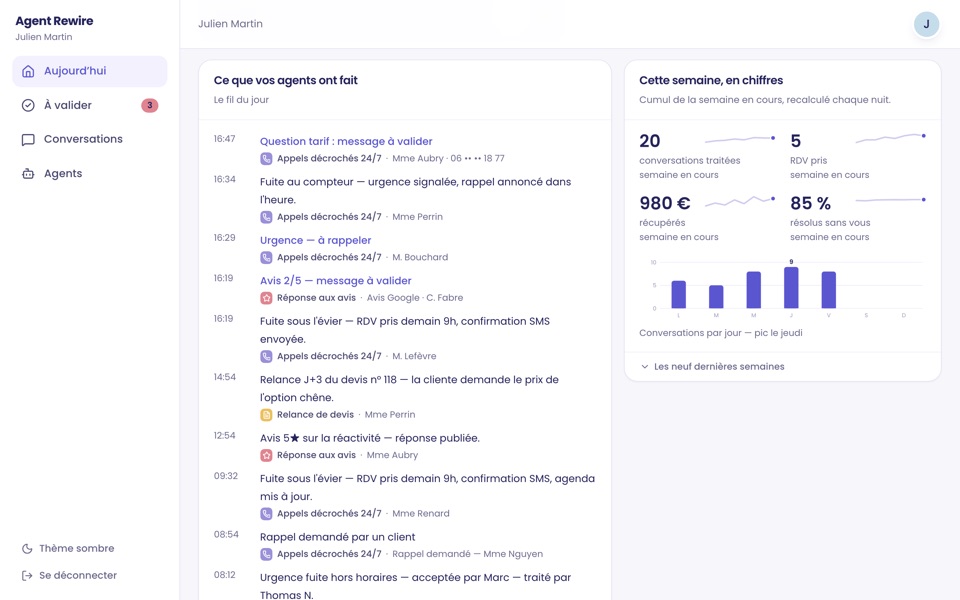Click the 09:32 'Fuite sous l'évier' entry
Screen dimensions: 960x600
[x=427, y=487]
